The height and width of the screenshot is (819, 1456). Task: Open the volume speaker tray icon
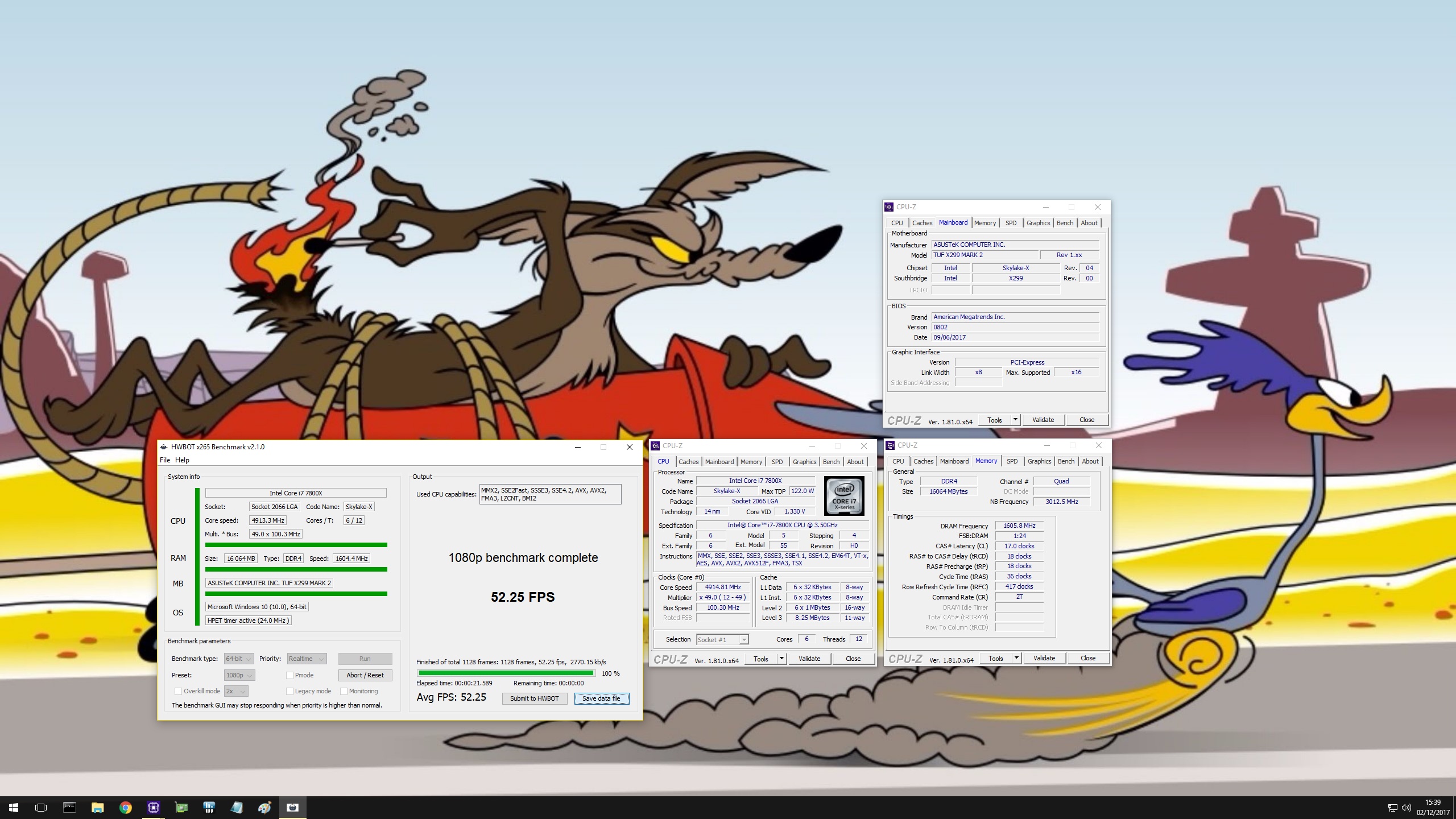(x=1407, y=808)
